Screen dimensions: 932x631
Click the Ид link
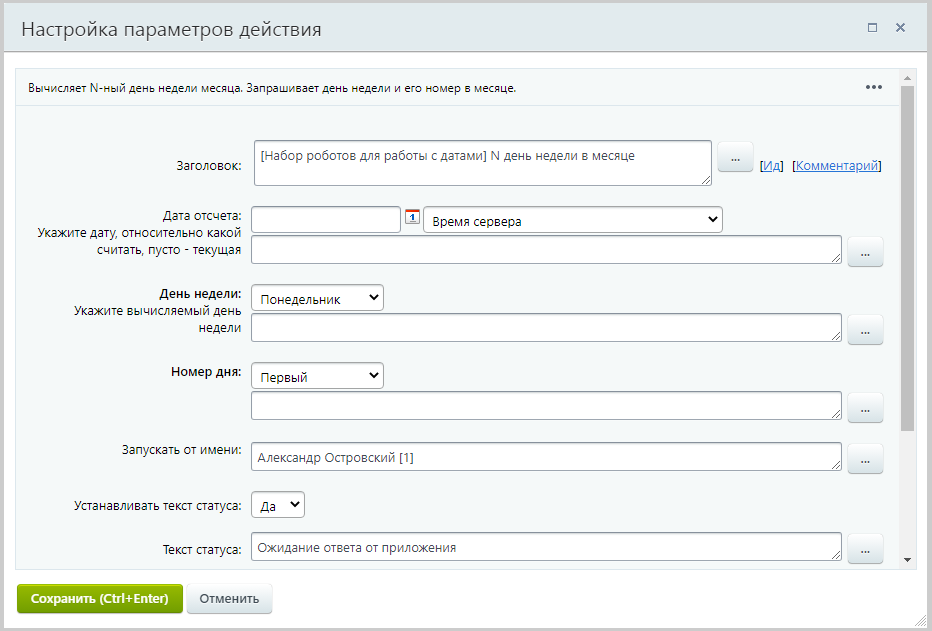(x=772, y=166)
